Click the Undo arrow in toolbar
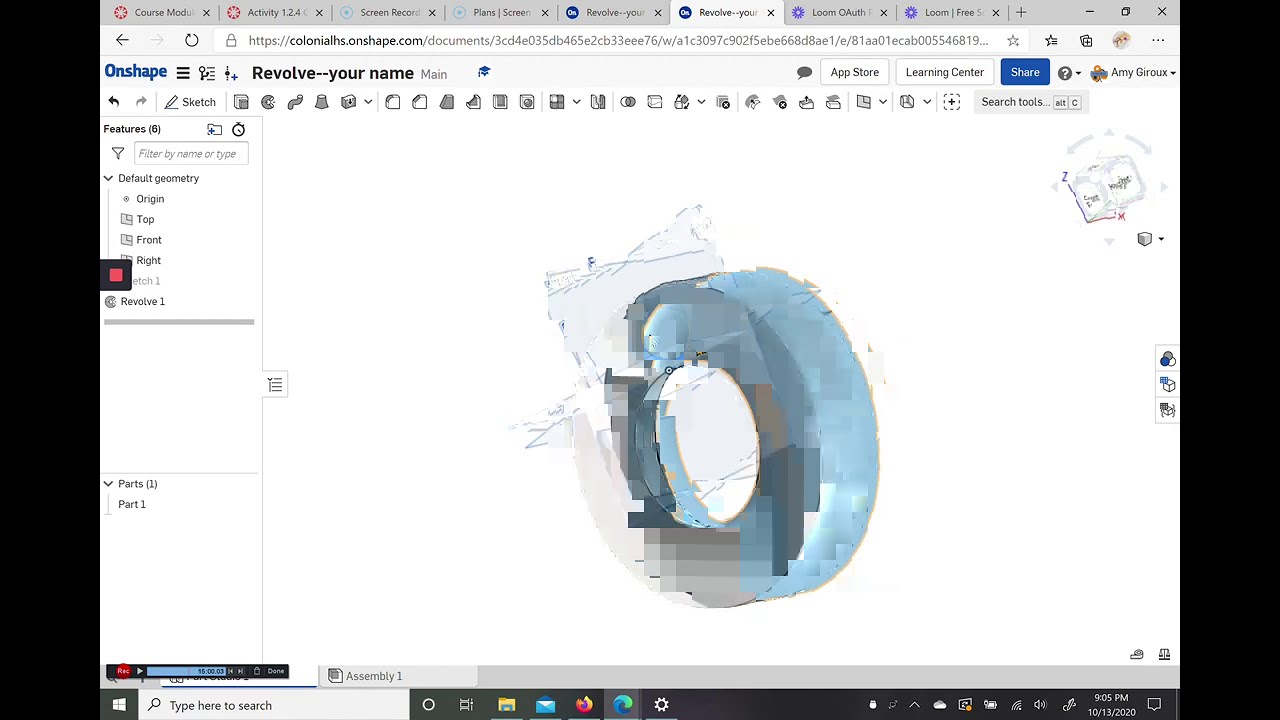This screenshot has height=720, width=1280. (114, 102)
